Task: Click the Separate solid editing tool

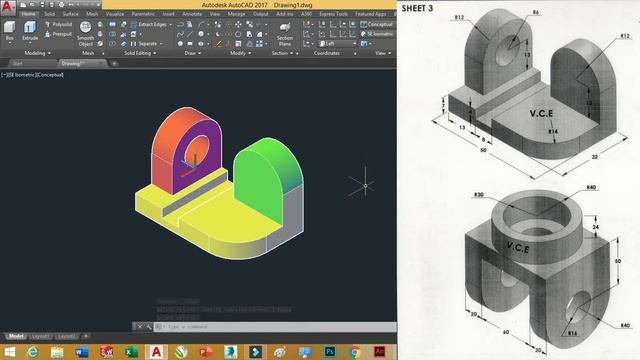Action: (145, 44)
